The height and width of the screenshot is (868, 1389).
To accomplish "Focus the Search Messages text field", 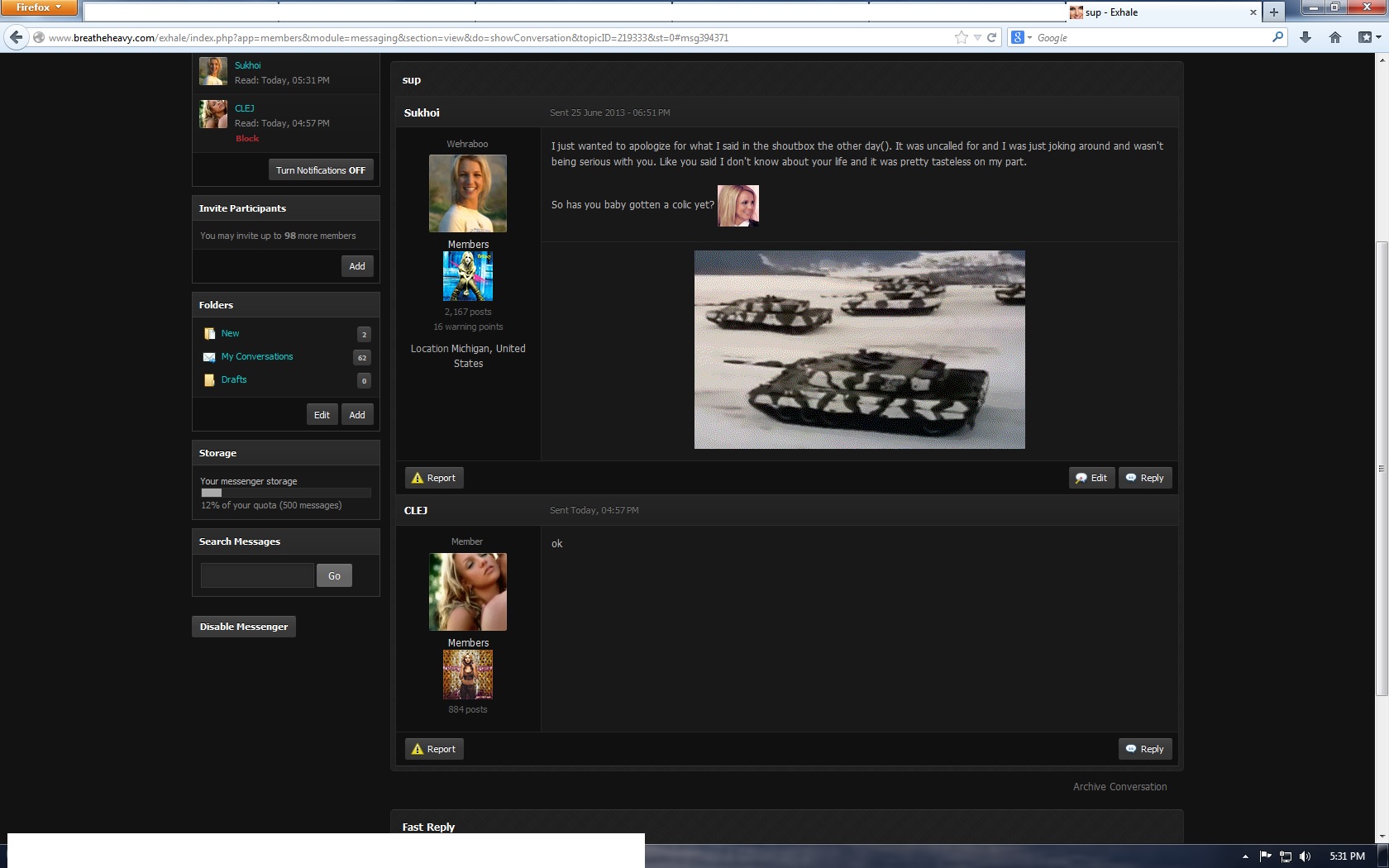I will [x=257, y=575].
